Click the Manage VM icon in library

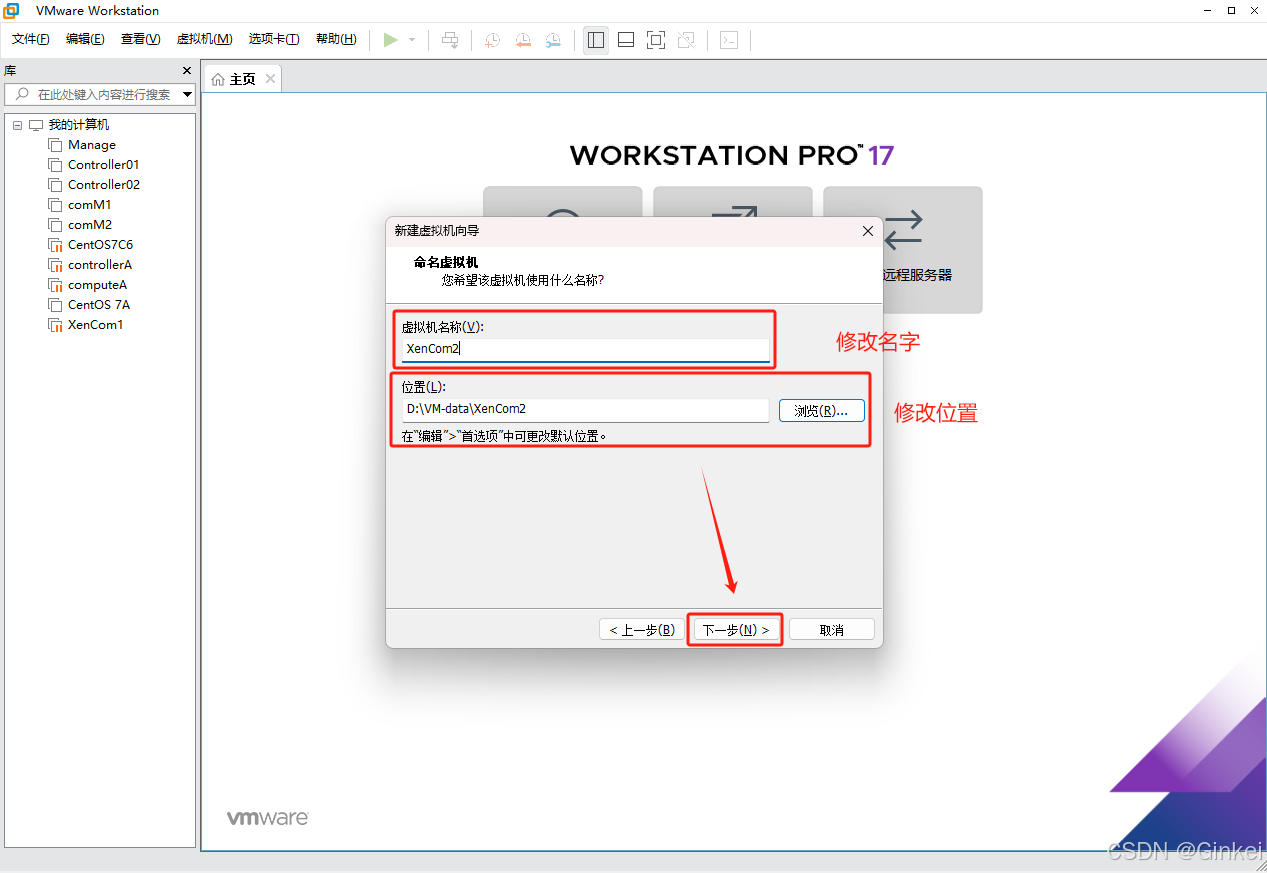click(x=55, y=145)
